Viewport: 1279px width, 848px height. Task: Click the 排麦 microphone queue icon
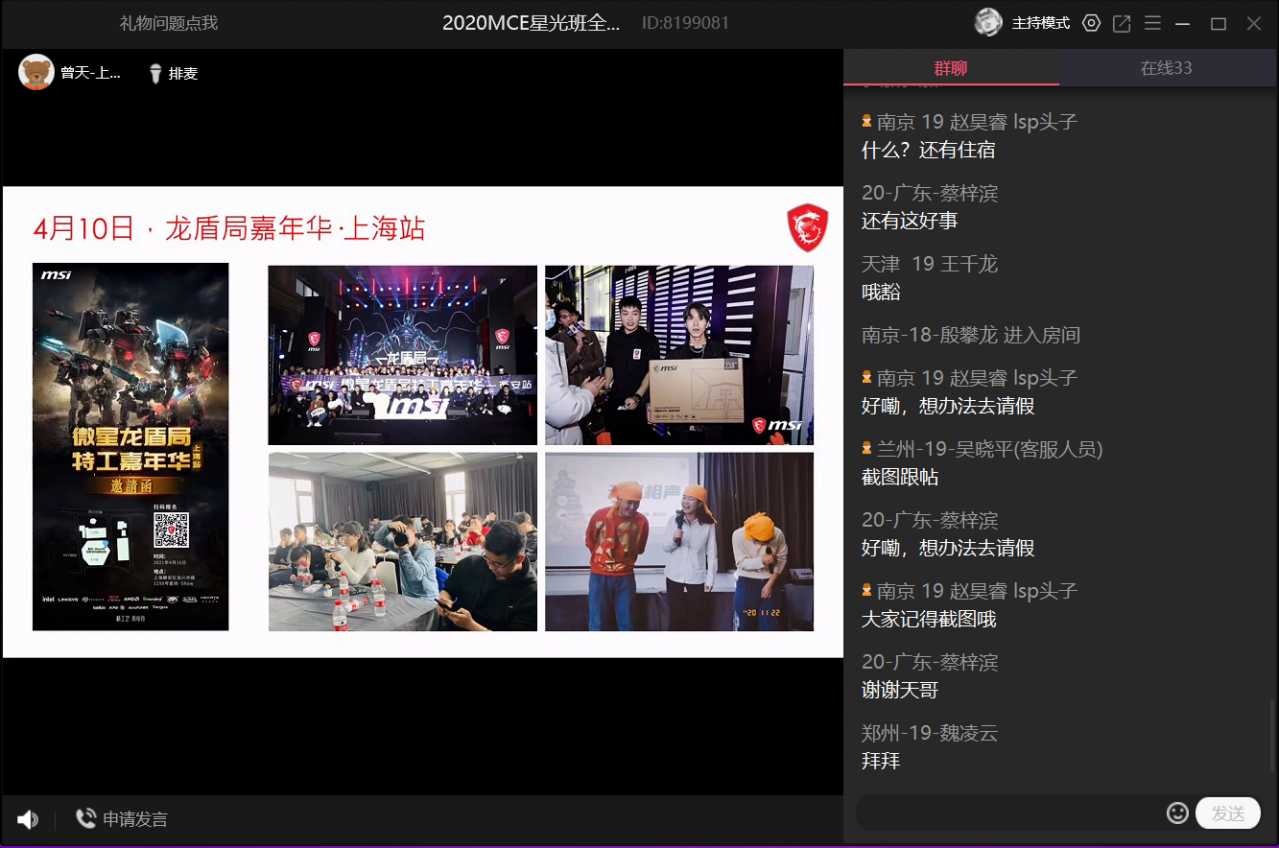click(156, 73)
